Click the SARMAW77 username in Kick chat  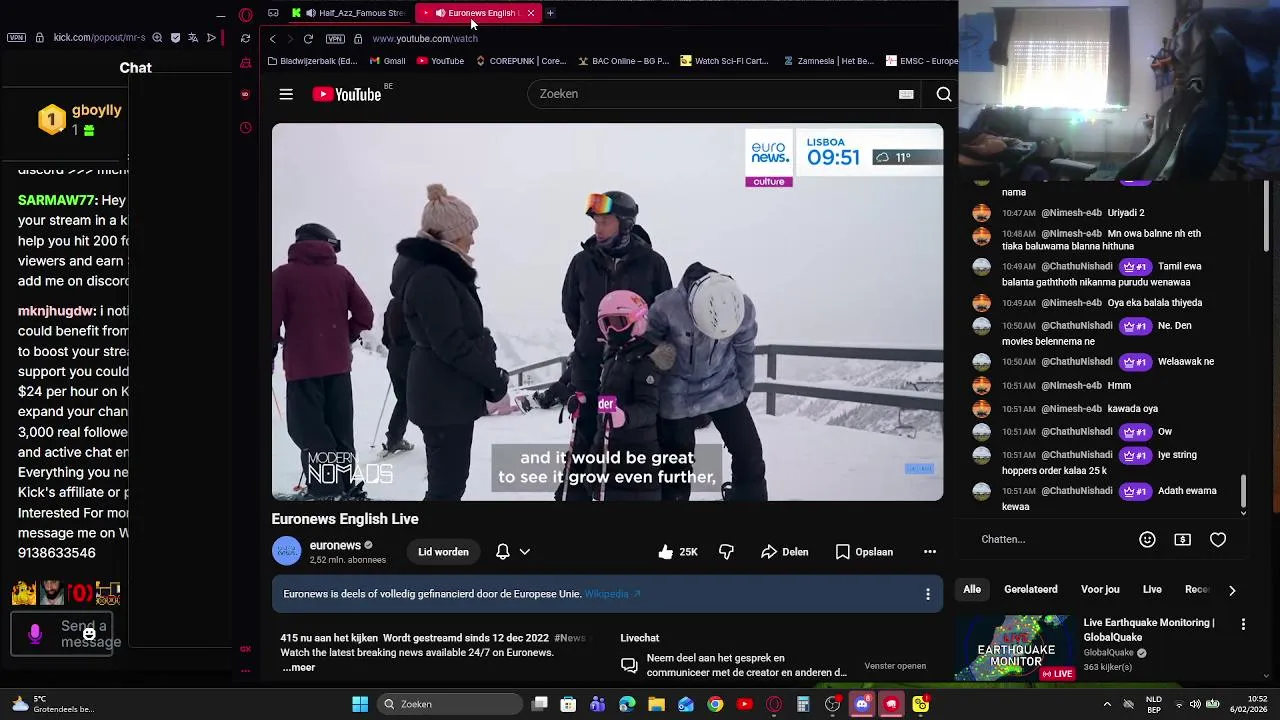pos(57,201)
